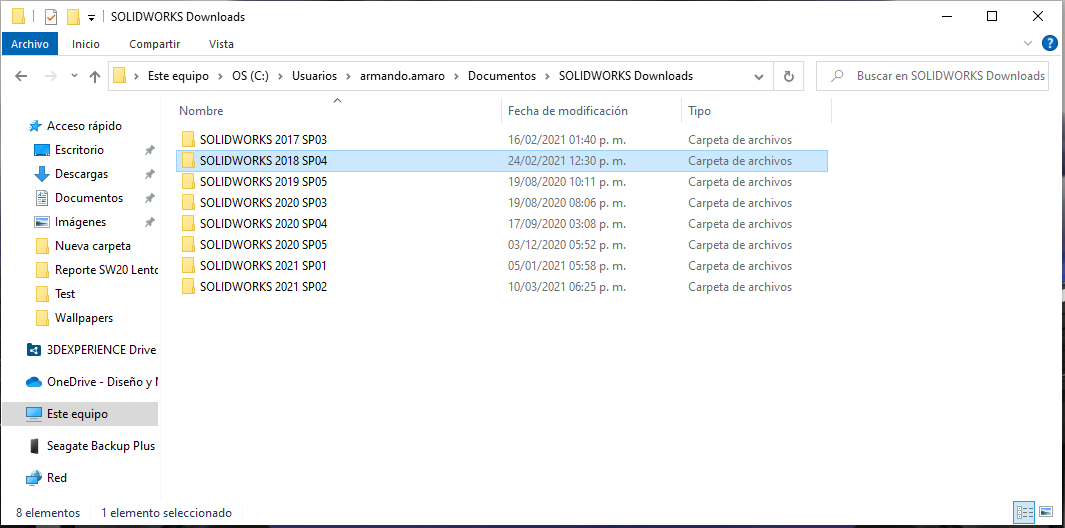
Task: Click the date 19/08/2020 10:11 p. m.
Action: (x=566, y=182)
